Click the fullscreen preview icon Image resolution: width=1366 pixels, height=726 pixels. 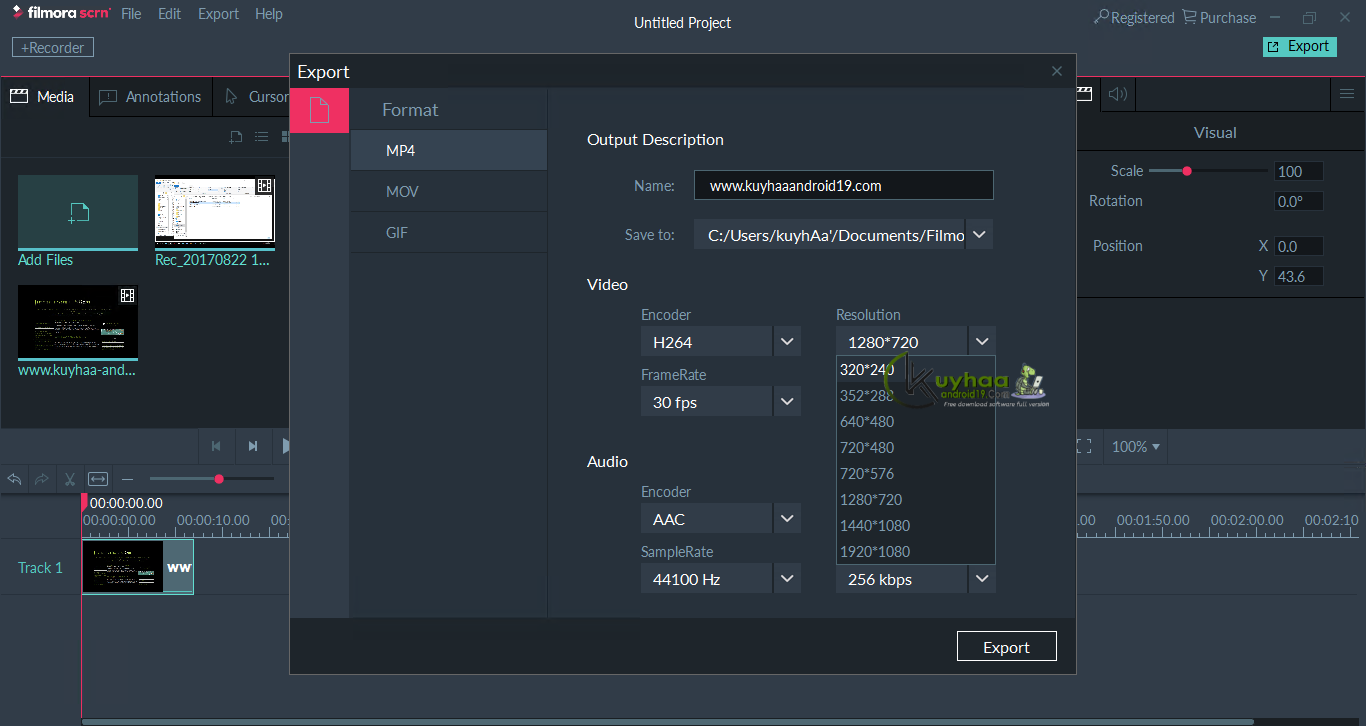pyautogui.click(x=1084, y=446)
